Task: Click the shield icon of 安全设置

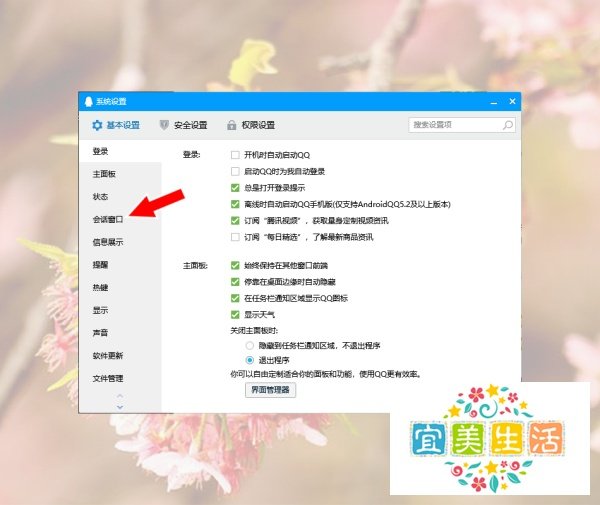Action: 164,125
